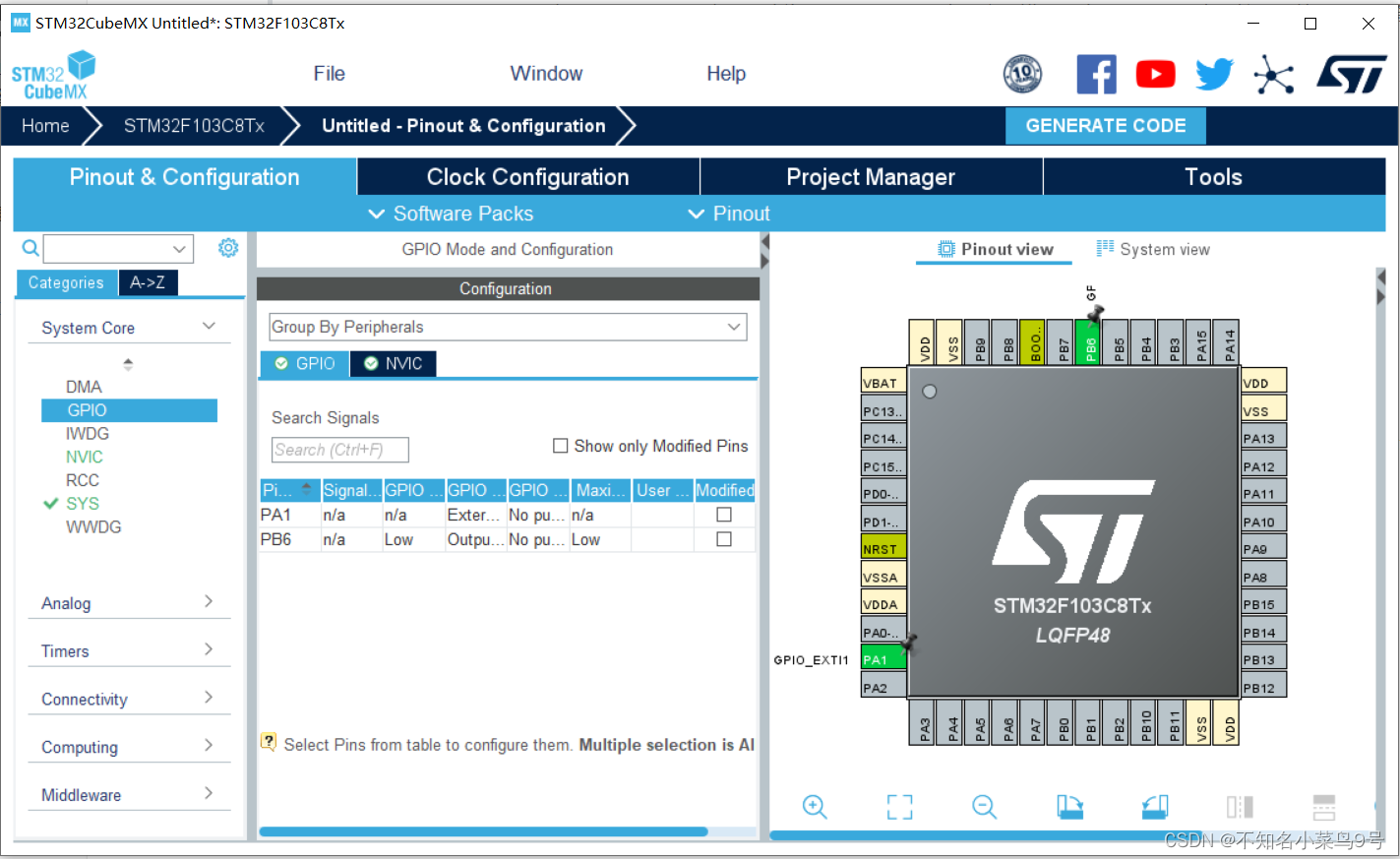Fit the chip view to window

(x=899, y=807)
